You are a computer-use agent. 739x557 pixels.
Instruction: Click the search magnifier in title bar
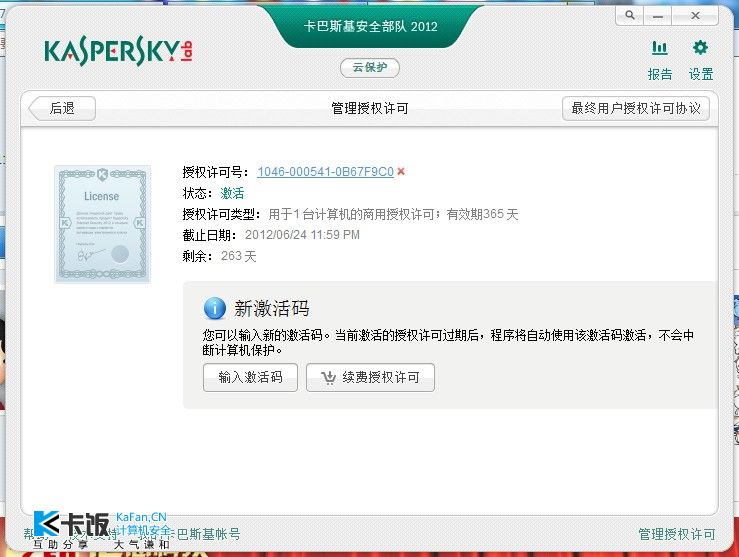(629, 16)
